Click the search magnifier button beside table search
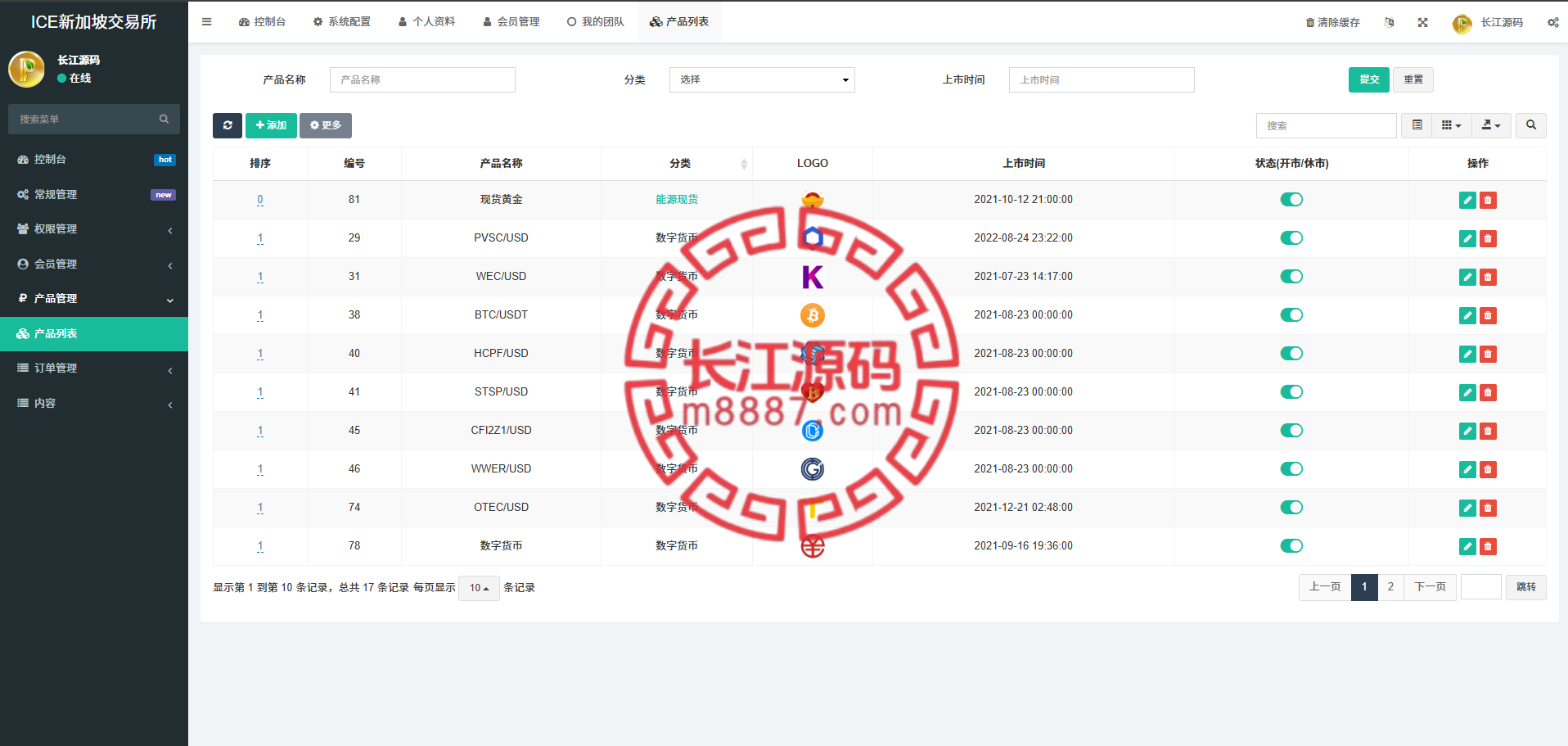This screenshot has height=746, width=1568. pyautogui.click(x=1530, y=125)
